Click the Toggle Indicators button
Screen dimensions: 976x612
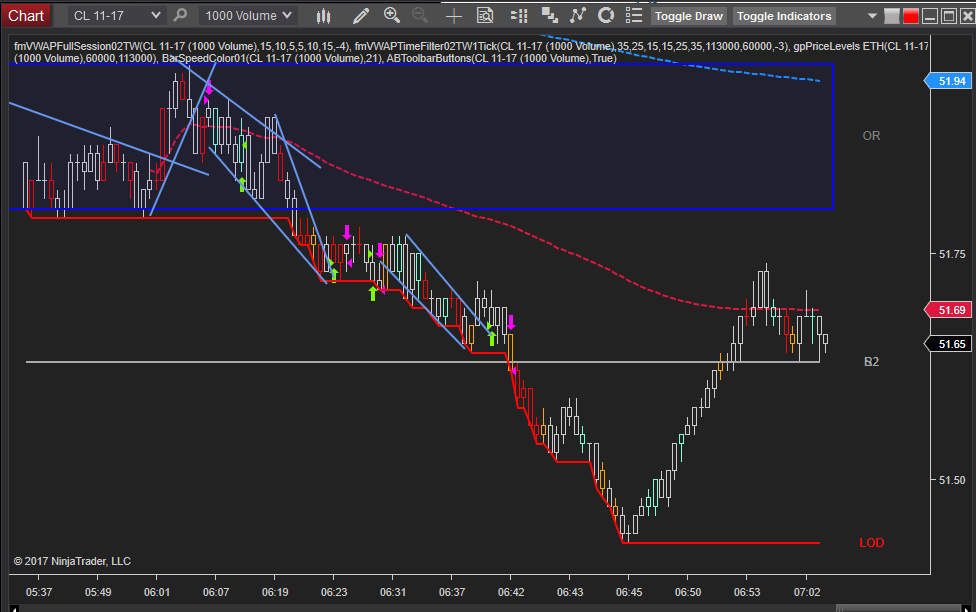tap(784, 16)
